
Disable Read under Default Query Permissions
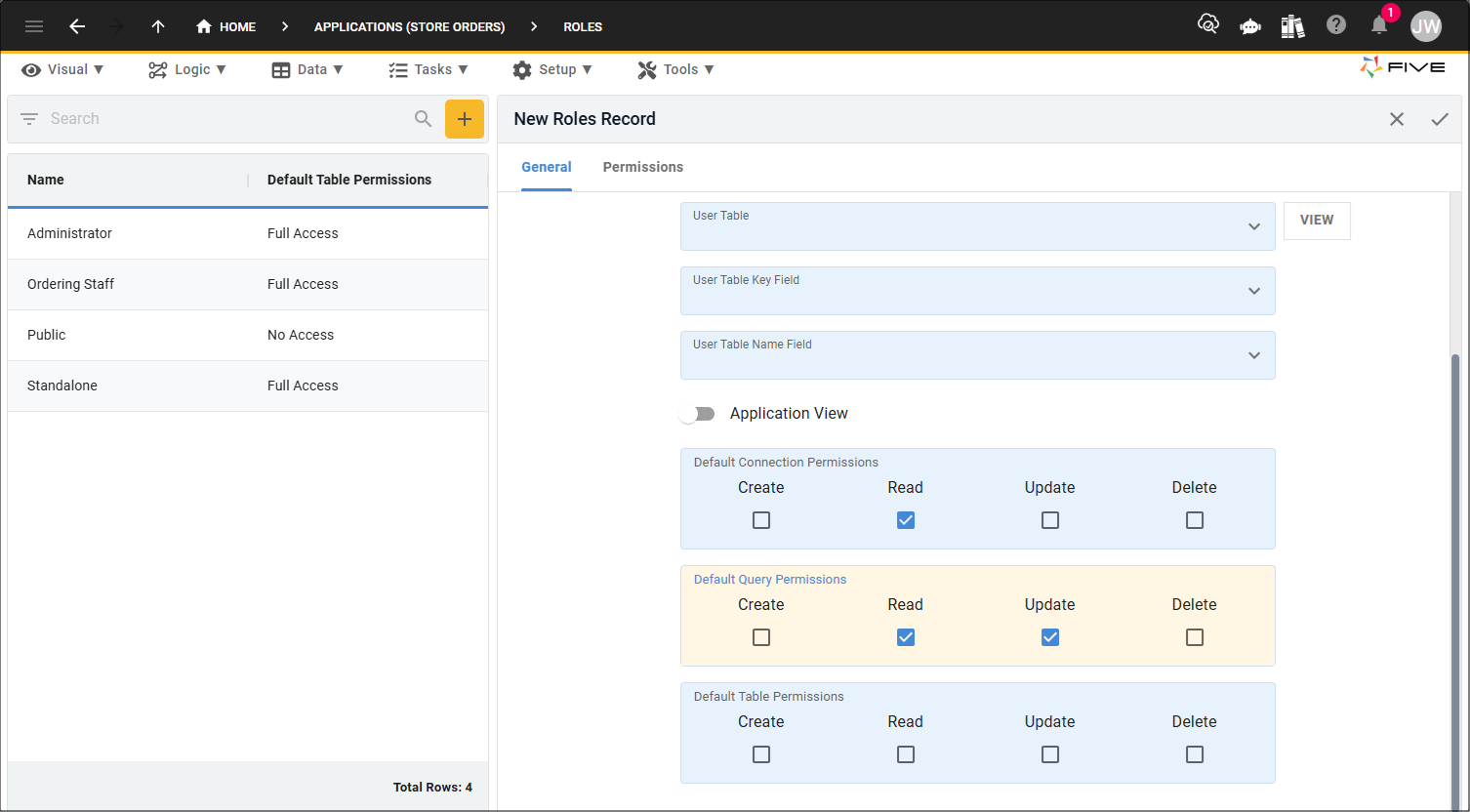(905, 636)
